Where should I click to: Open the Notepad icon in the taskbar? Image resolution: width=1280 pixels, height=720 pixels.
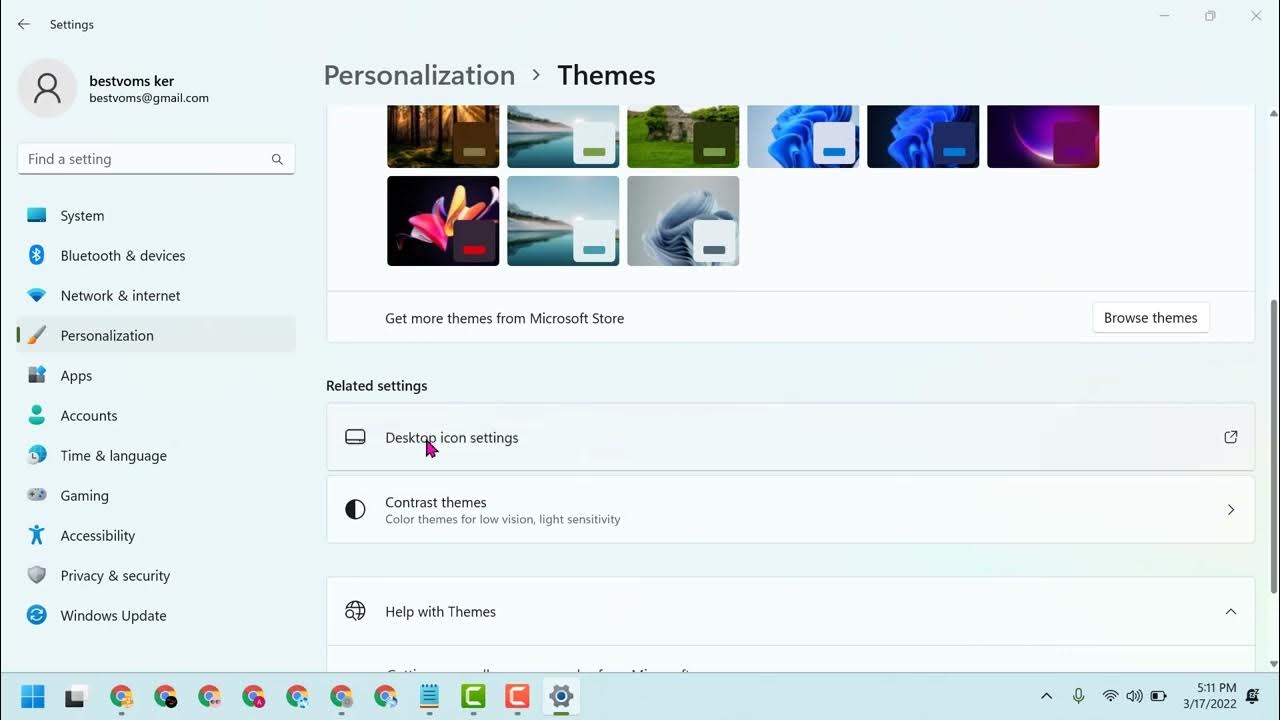(x=429, y=697)
